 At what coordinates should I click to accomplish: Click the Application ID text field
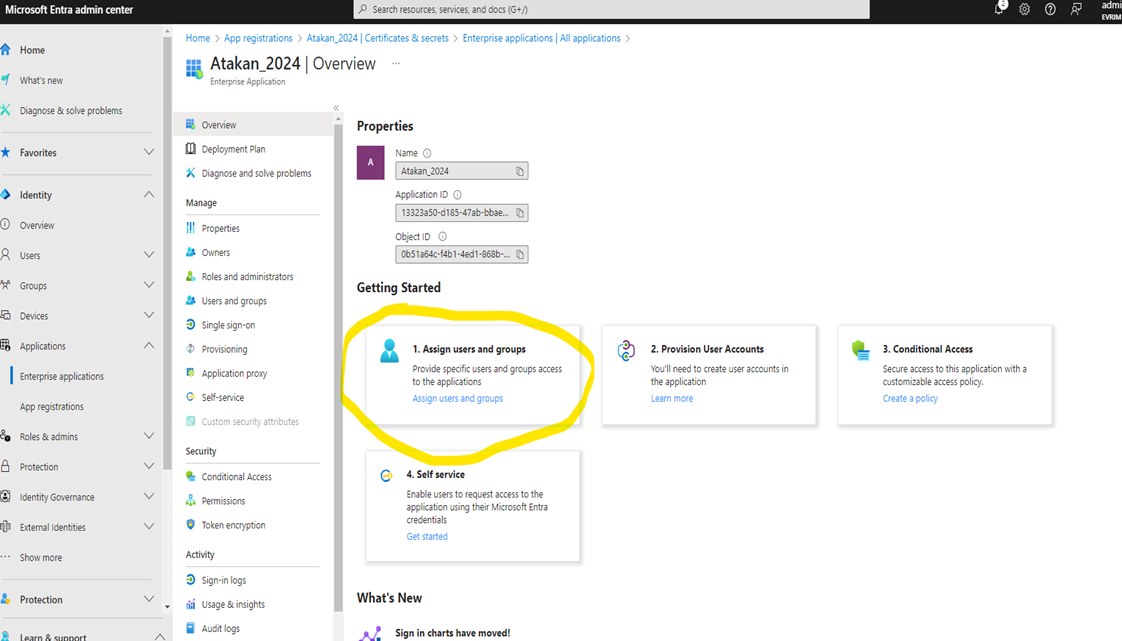click(462, 212)
